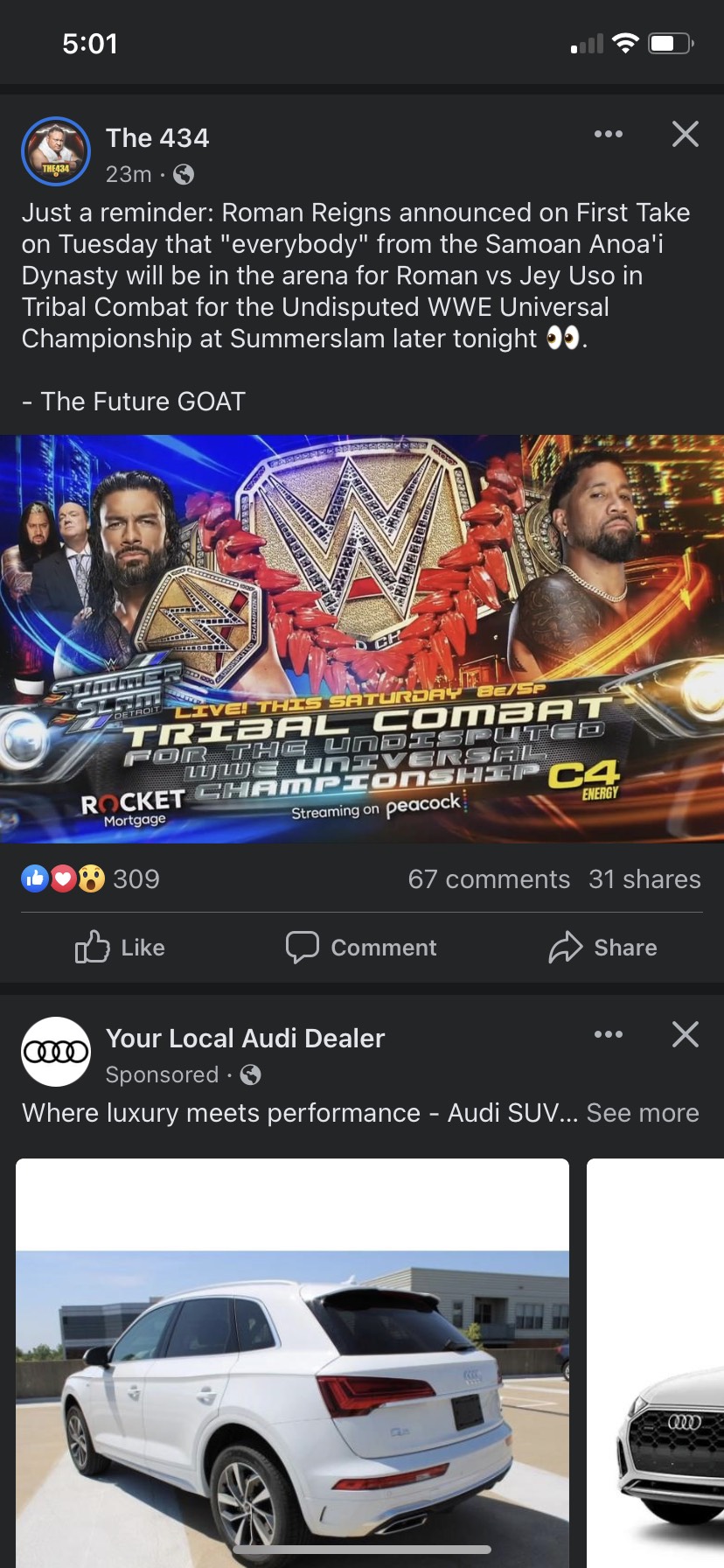The height and width of the screenshot is (1568, 724).
Task: Open three-dot options on The 434 post
Action: click(609, 134)
